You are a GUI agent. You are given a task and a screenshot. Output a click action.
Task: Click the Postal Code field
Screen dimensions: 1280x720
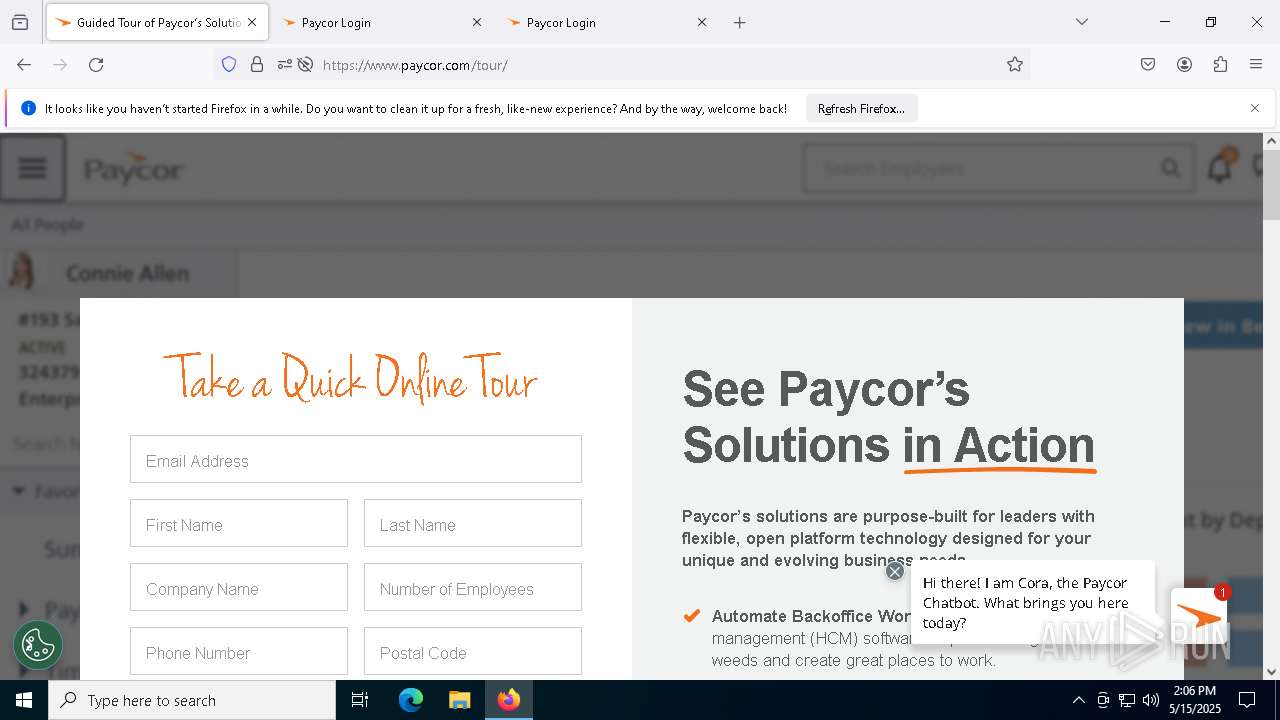473,652
